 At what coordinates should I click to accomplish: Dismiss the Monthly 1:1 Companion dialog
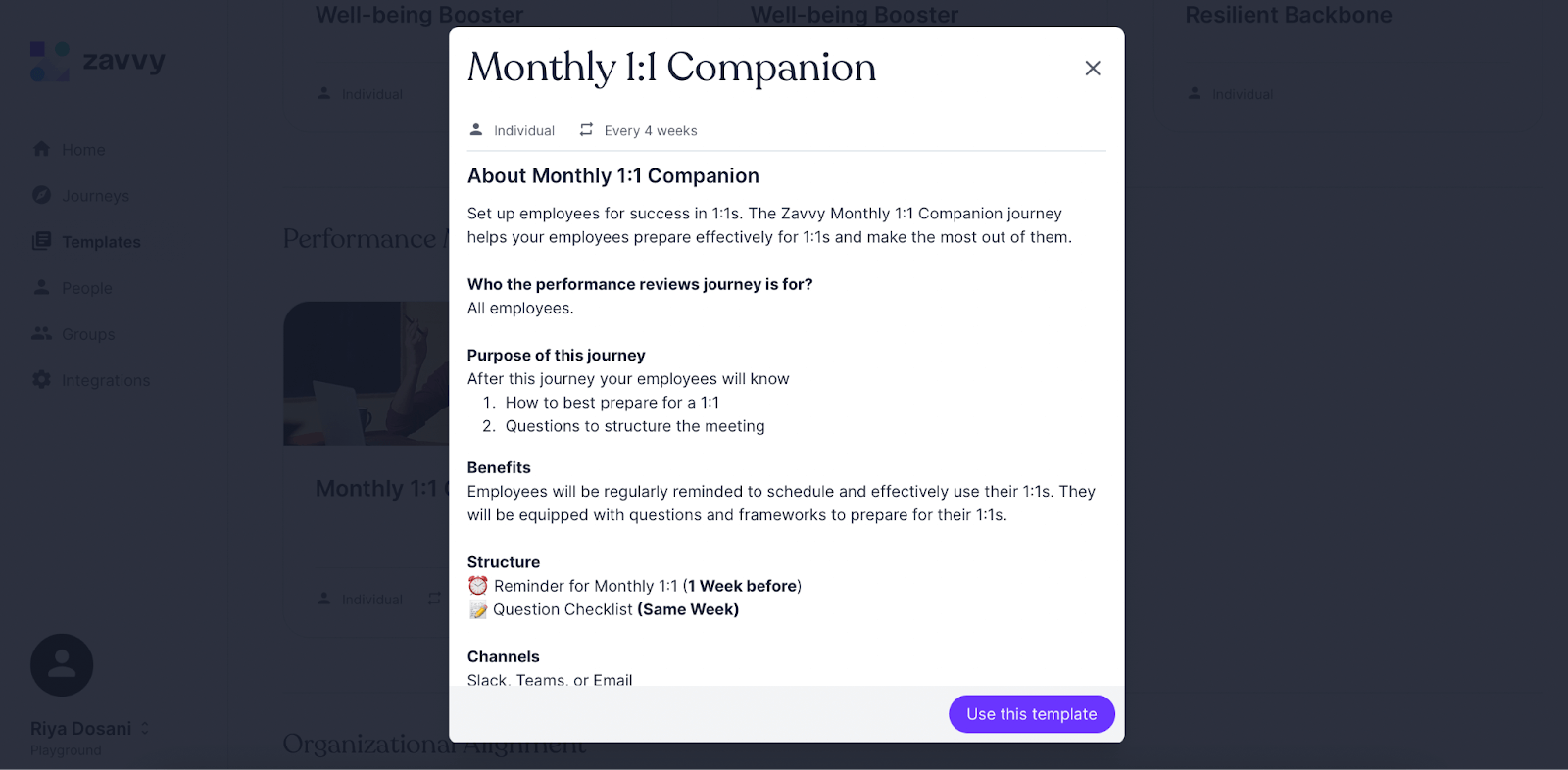pyautogui.click(x=1093, y=68)
